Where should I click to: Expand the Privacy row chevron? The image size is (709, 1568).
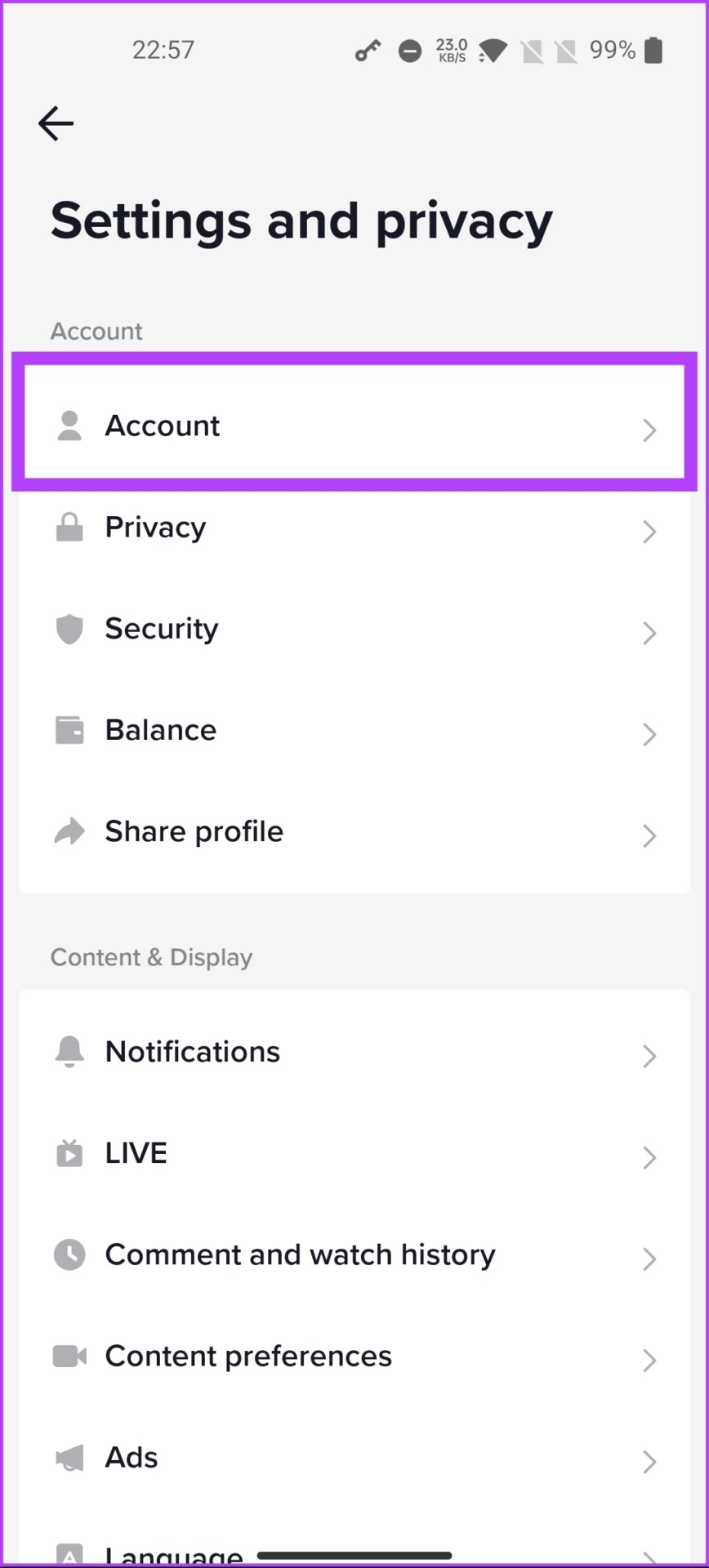(649, 532)
